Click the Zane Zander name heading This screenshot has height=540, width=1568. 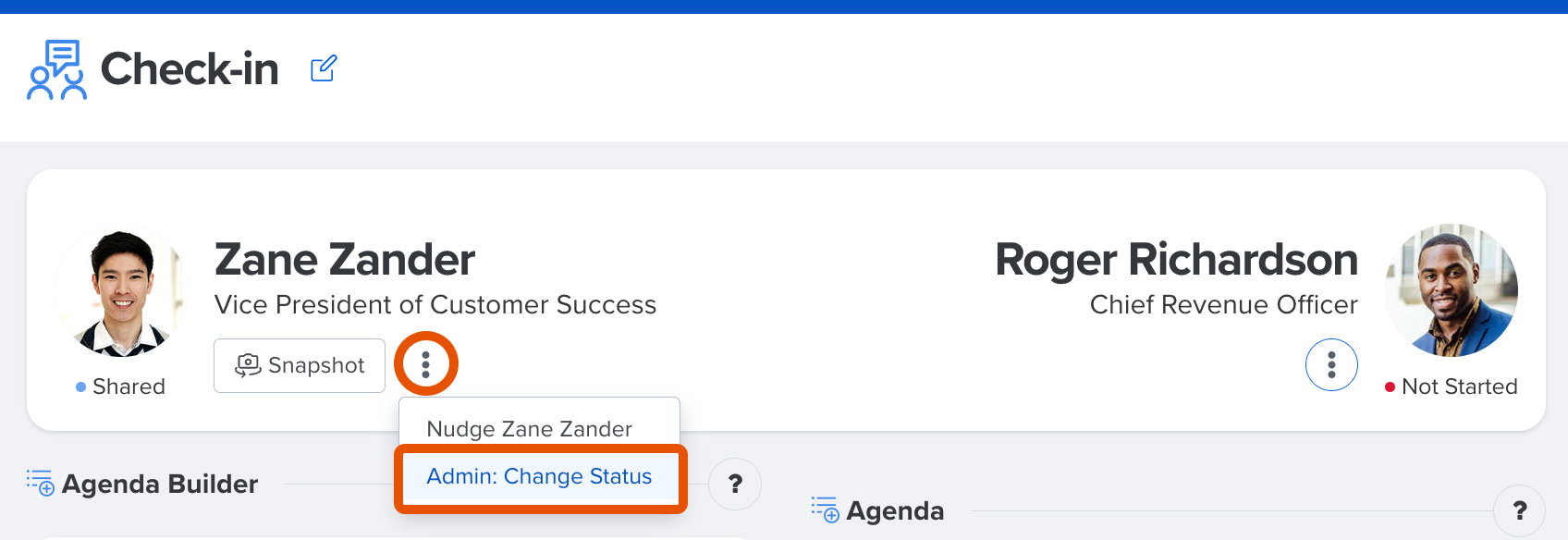[345, 260]
